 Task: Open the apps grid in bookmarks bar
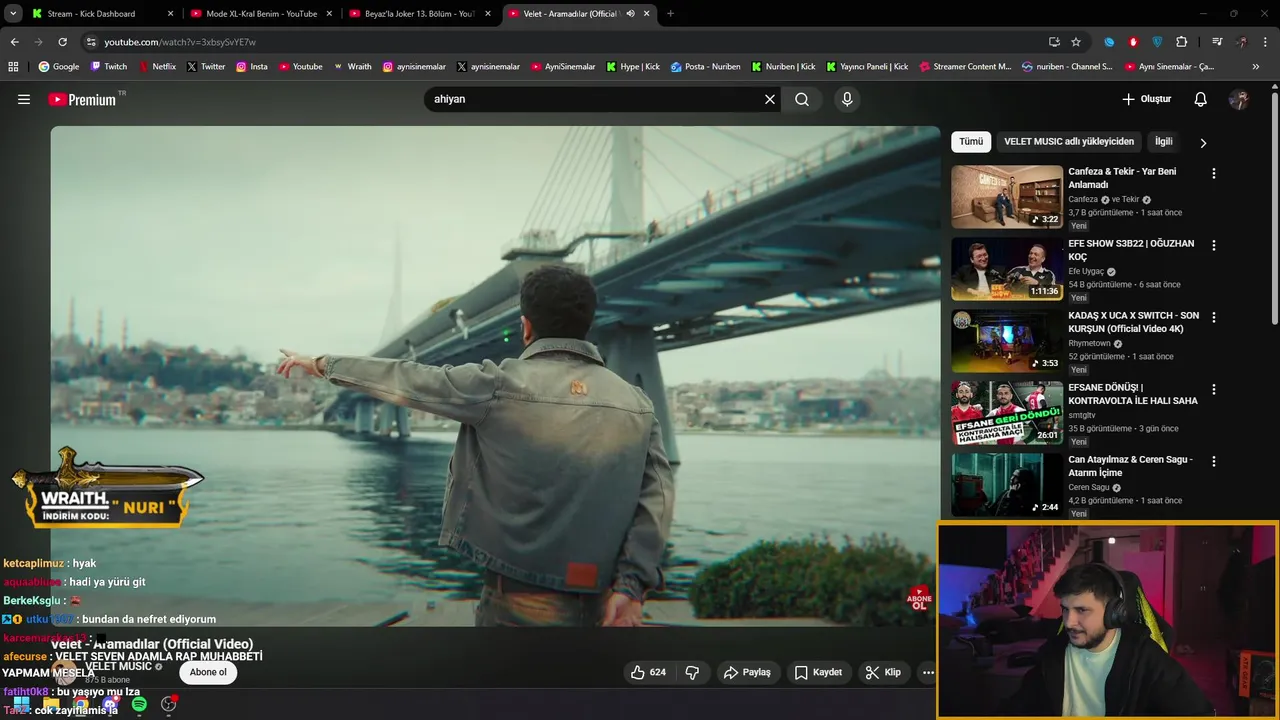[13, 66]
